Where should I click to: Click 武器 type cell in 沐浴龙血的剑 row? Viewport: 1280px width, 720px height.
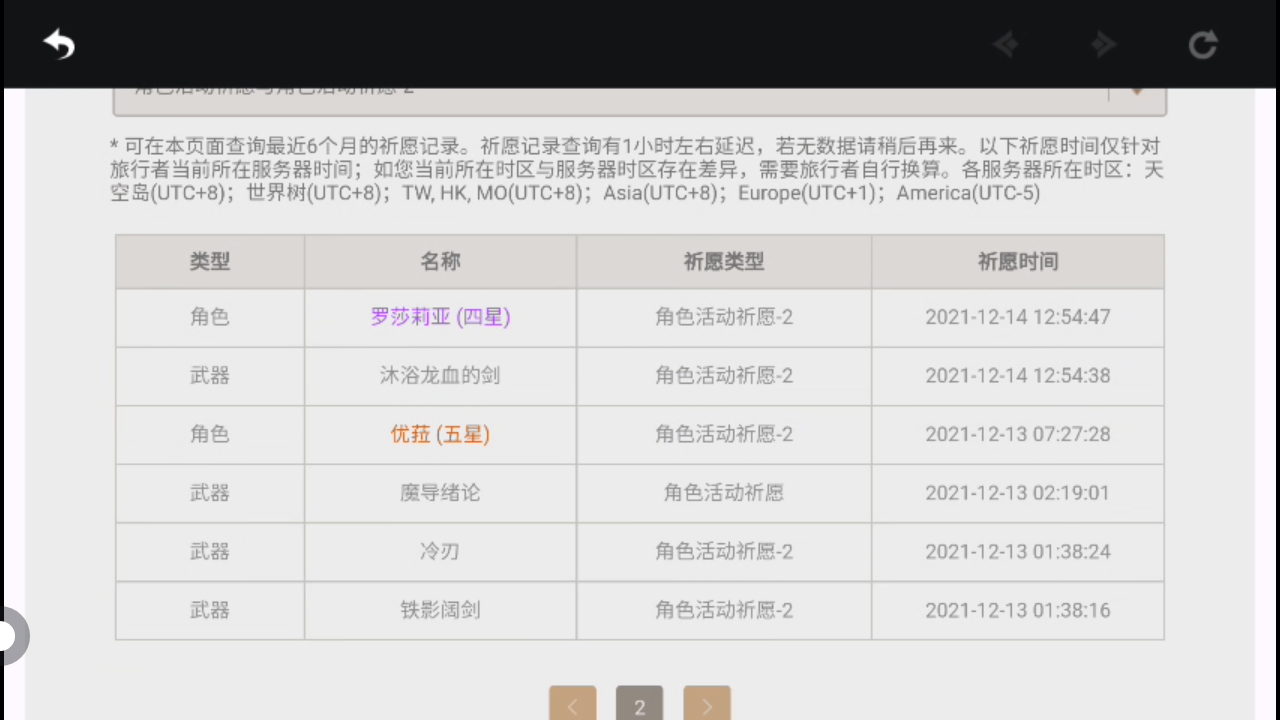click(x=210, y=376)
